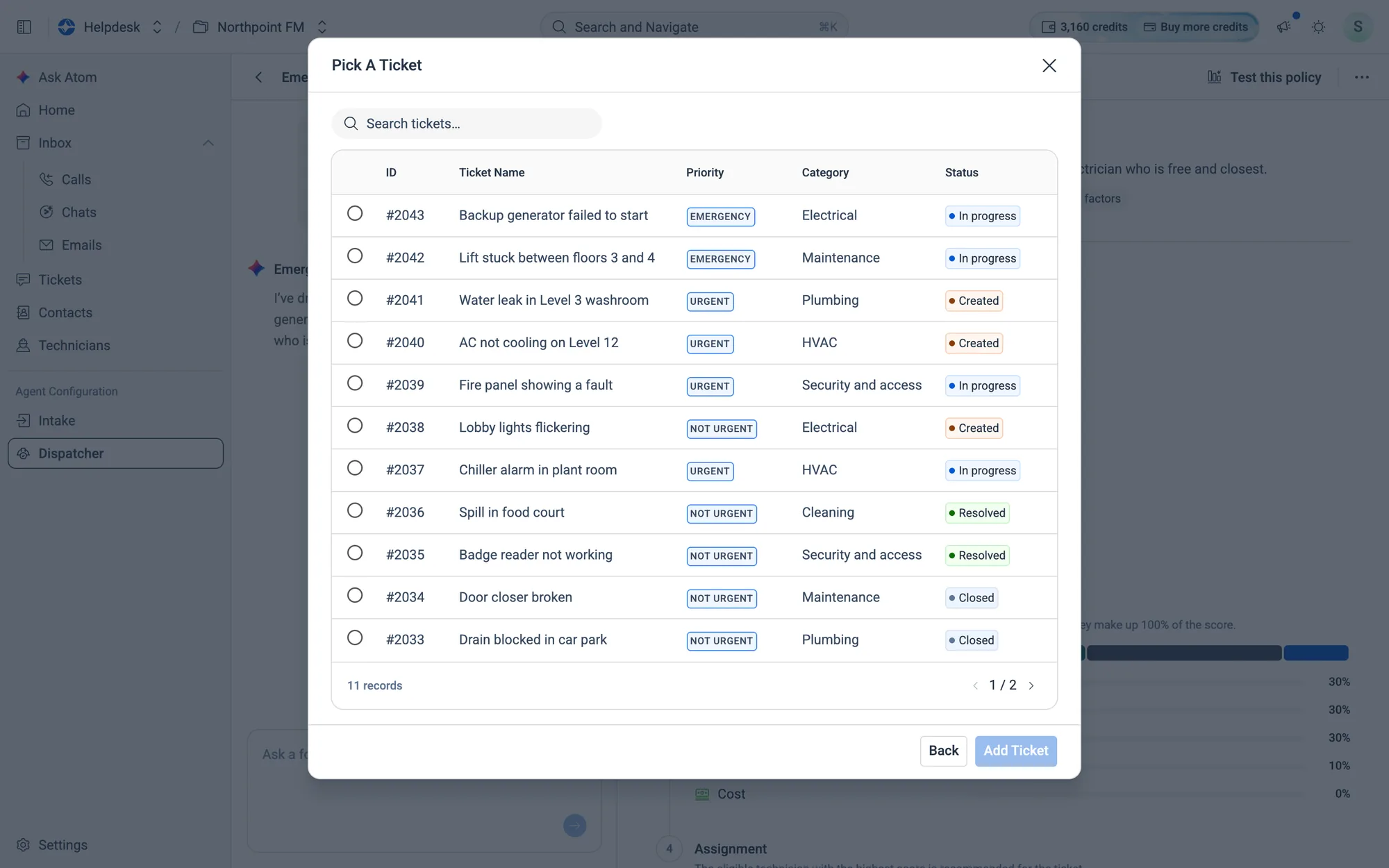1389x868 pixels.
Task: Toggle the light/dark theme sun icon
Action: 1318,27
